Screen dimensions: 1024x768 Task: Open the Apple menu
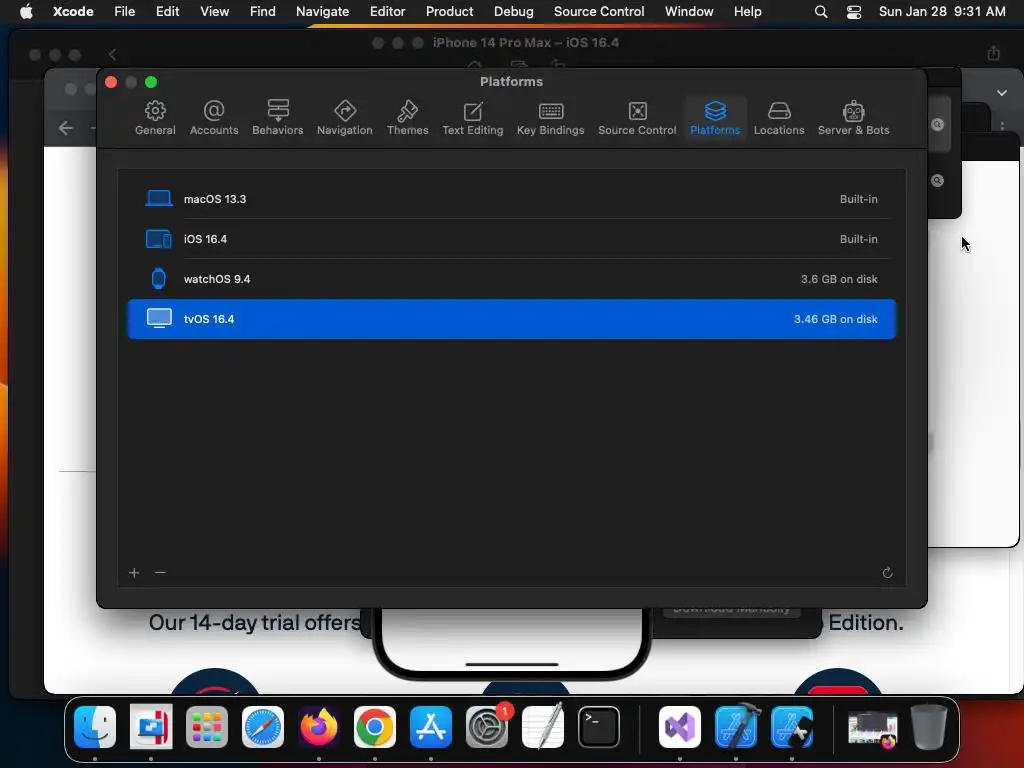[26, 12]
